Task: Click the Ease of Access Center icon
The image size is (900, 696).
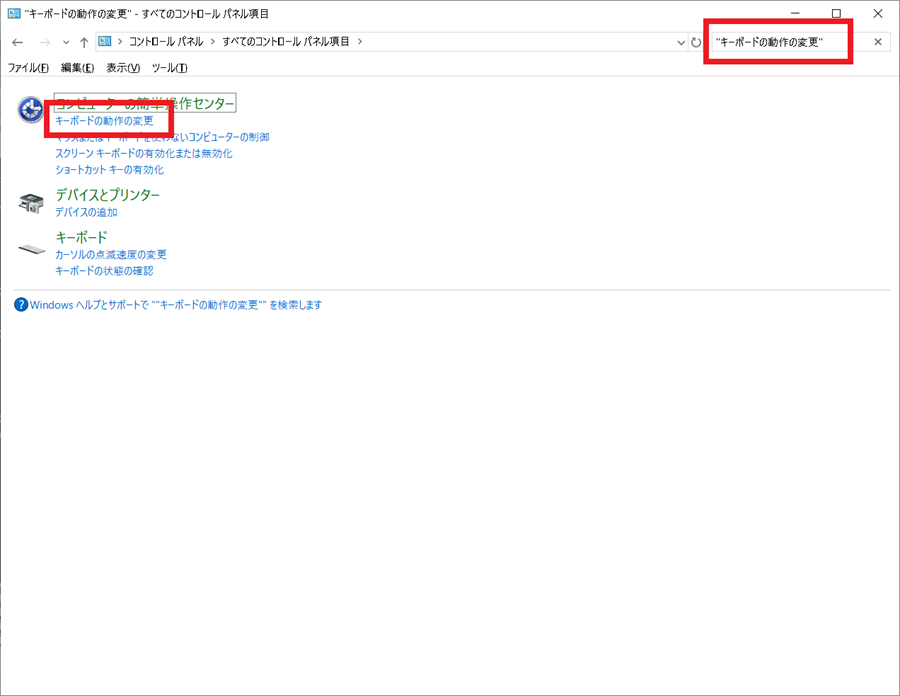Action: click(x=31, y=110)
